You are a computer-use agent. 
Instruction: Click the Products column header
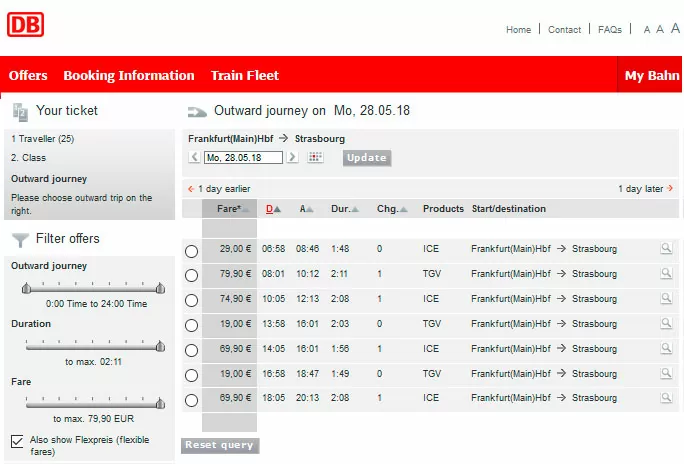click(443, 209)
